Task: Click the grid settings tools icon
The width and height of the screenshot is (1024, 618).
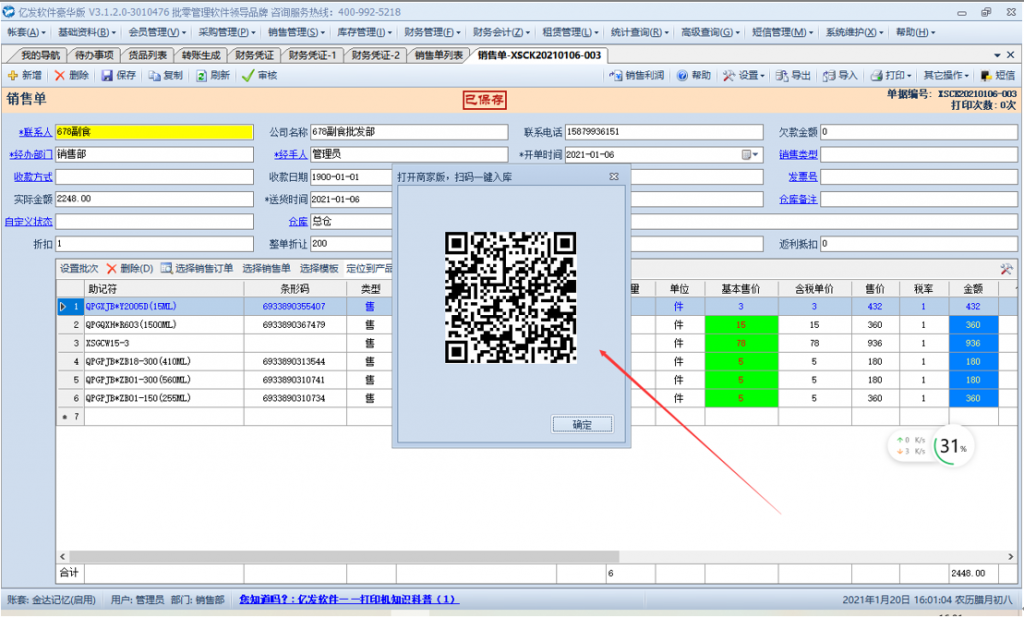Action: (1006, 268)
